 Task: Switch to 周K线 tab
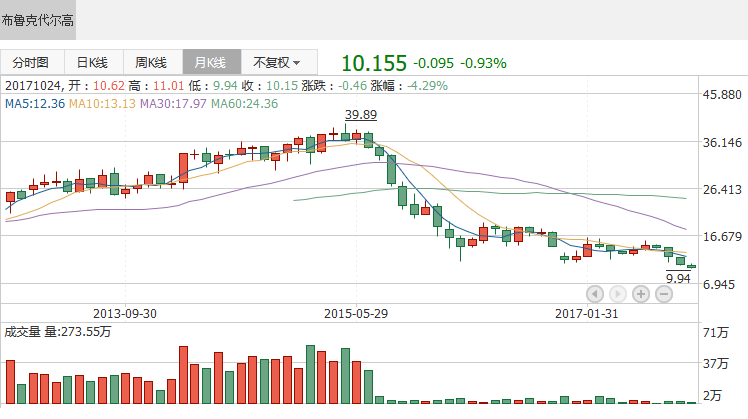[x=153, y=63]
